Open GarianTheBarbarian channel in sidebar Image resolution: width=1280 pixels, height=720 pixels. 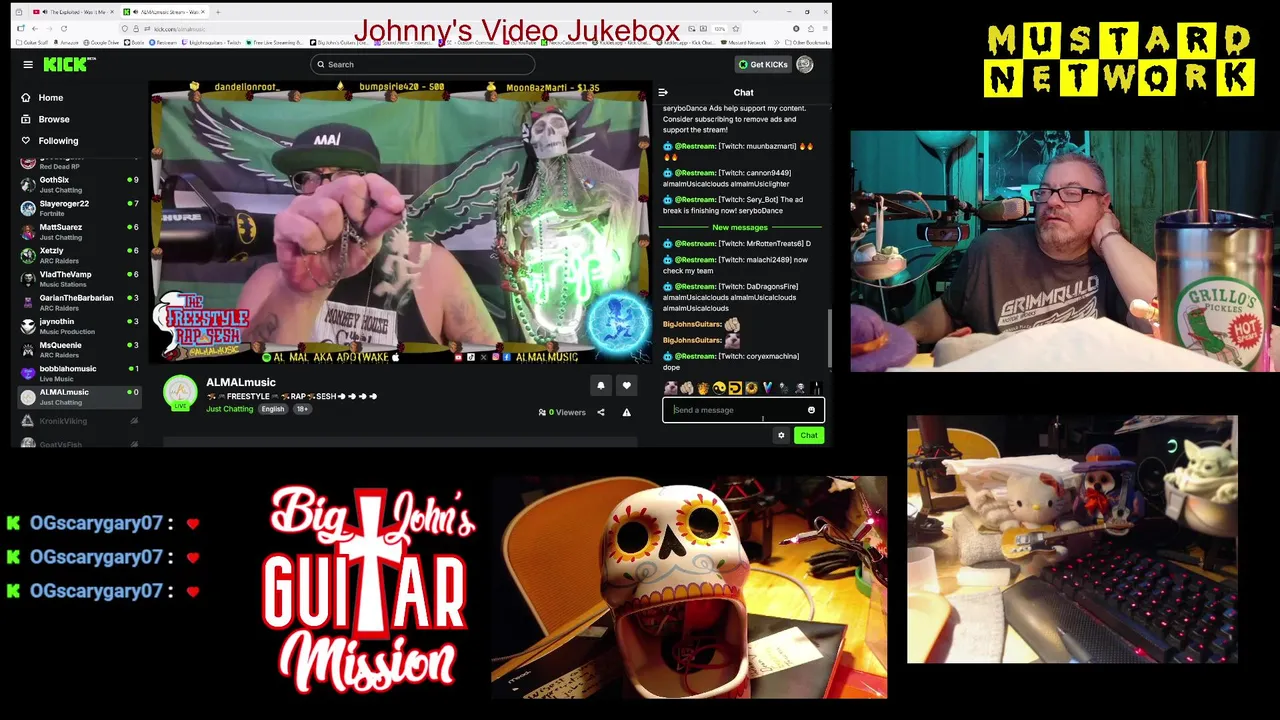point(78,302)
